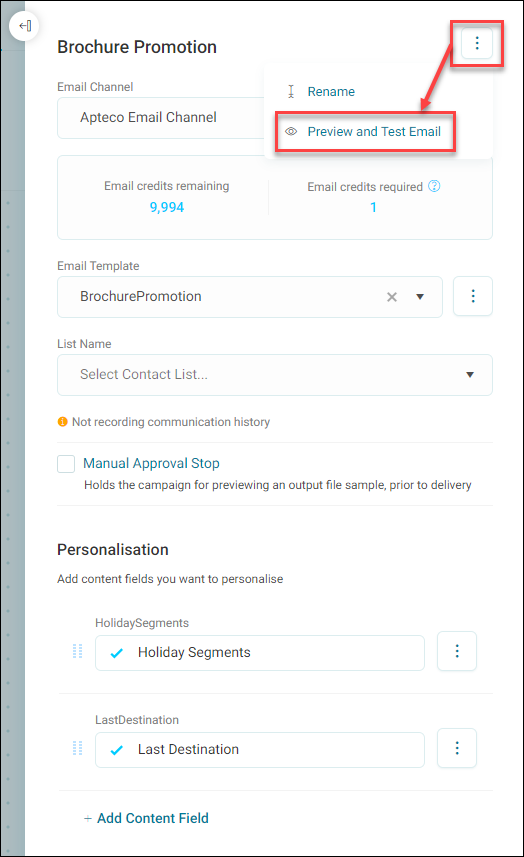
Task: Click the eye icon beside Preview and Test Email
Action: pos(291,132)
